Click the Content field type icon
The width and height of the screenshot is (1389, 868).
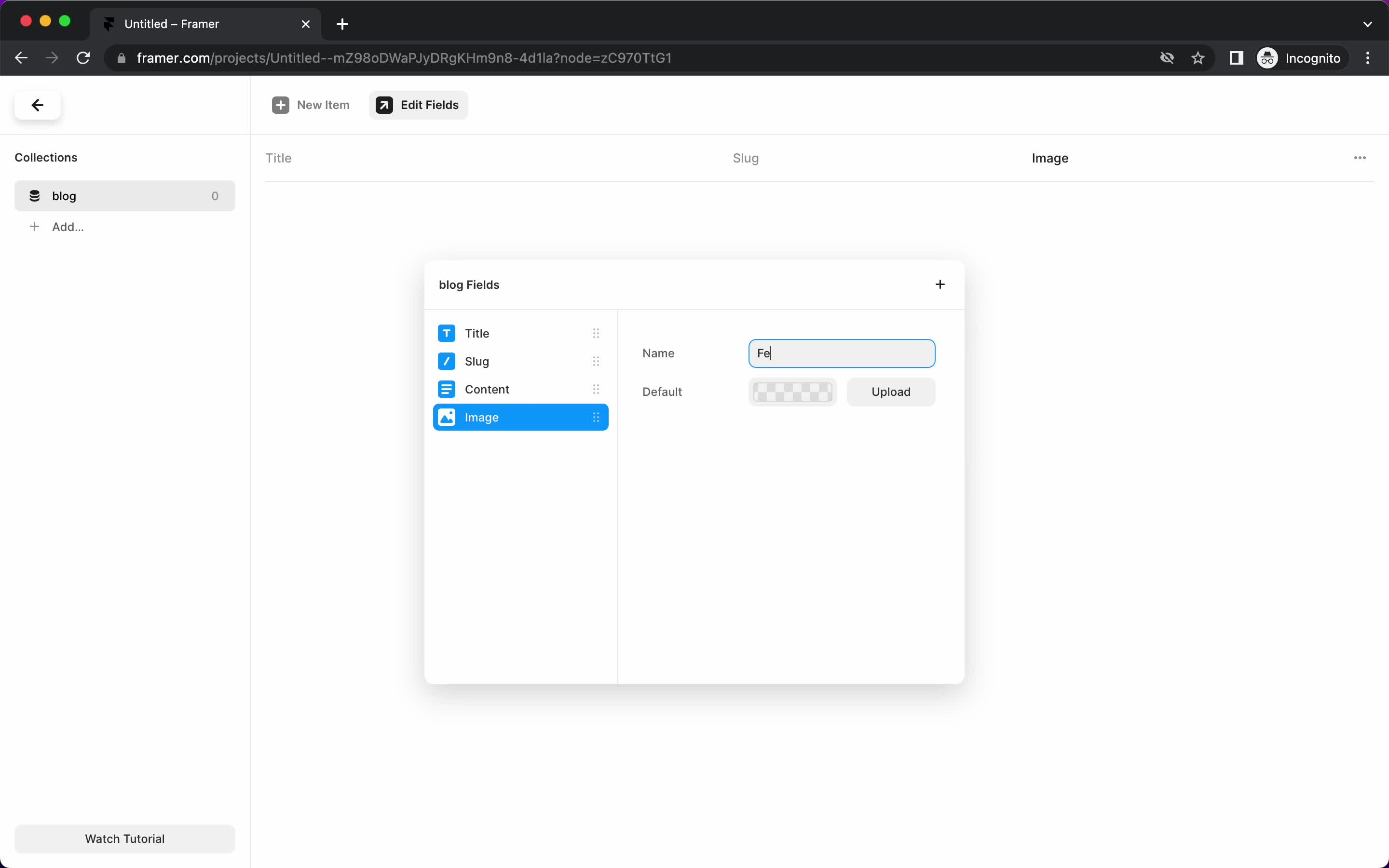point(446,388)
